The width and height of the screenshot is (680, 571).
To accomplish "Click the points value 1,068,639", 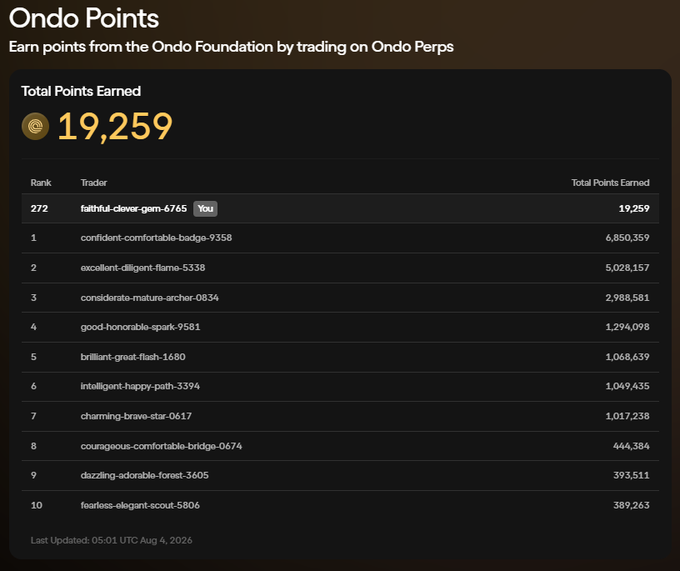I will [x=628, y=357].
